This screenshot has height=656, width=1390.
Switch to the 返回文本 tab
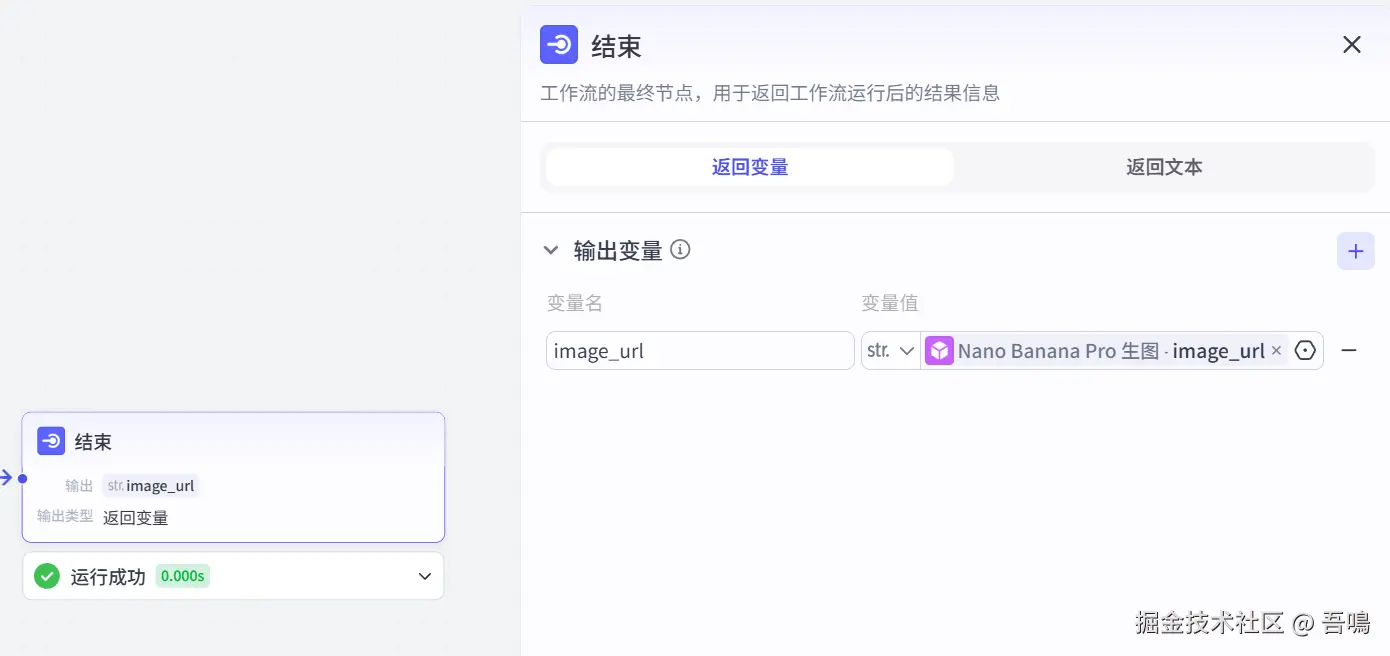(1163, 167)
